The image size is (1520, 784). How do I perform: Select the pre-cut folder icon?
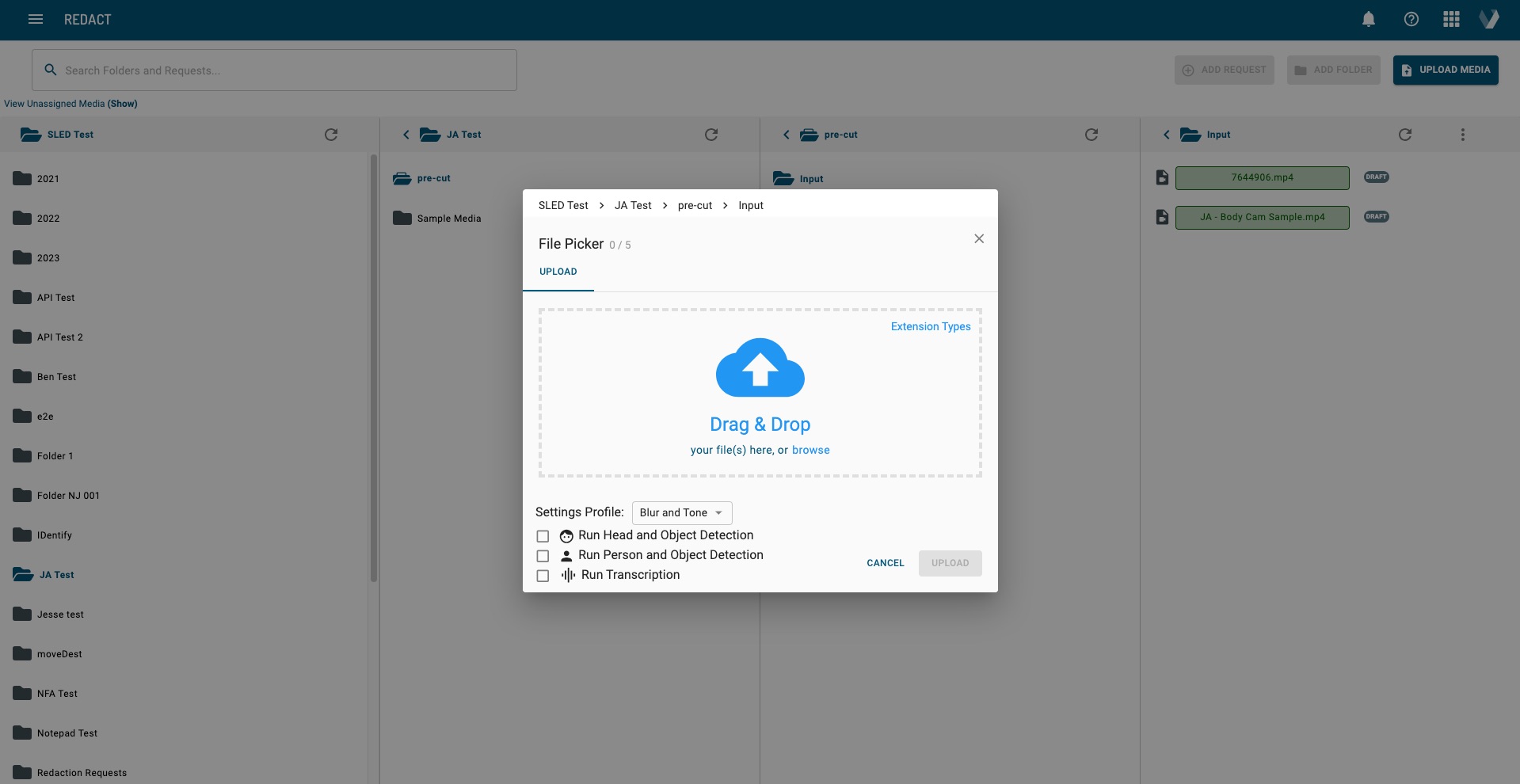click(x=401, y=178)
